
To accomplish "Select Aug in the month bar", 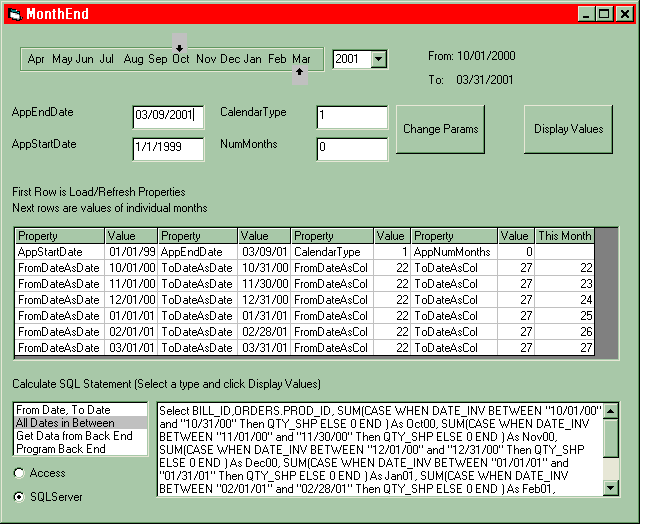I will tap(133, 59).
